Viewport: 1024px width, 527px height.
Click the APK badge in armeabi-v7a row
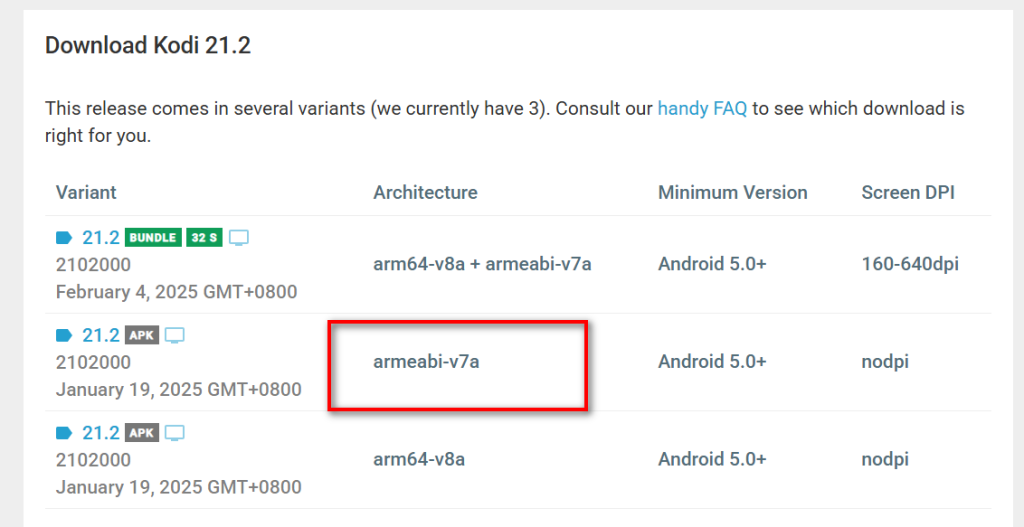[142, 336]
